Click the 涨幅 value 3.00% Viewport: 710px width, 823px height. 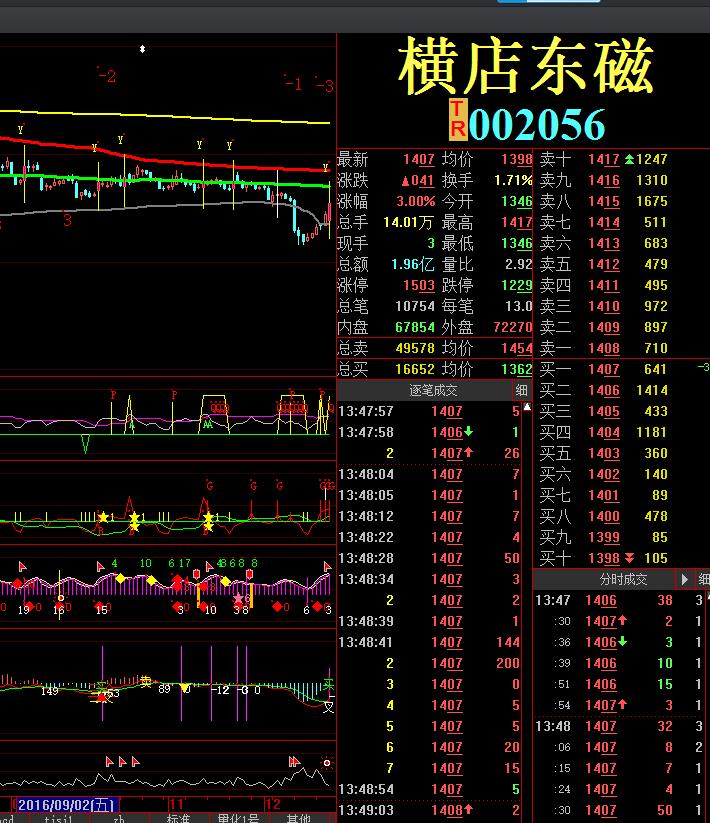coord(416,202)
